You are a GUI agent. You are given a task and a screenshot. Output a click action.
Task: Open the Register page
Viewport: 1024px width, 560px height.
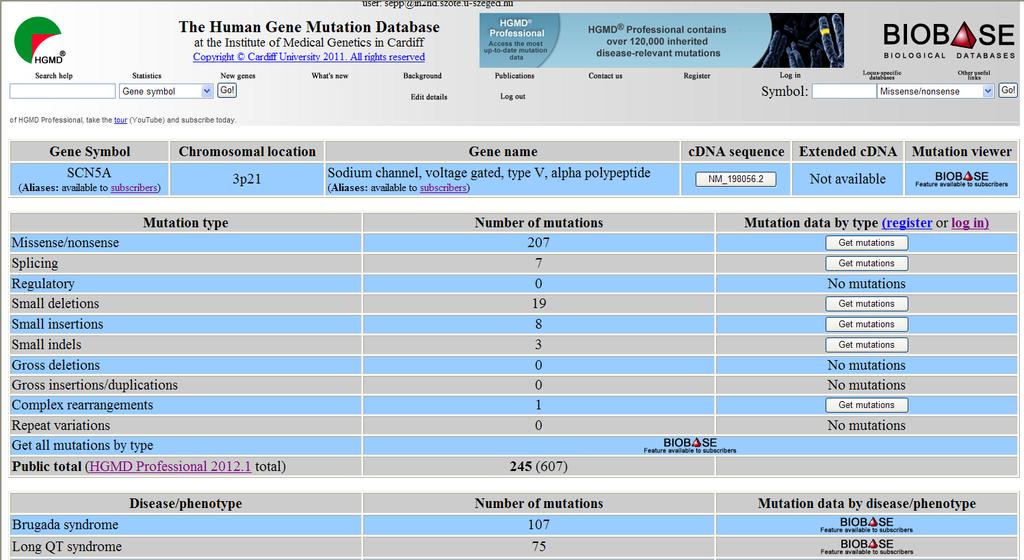point(697,76)
